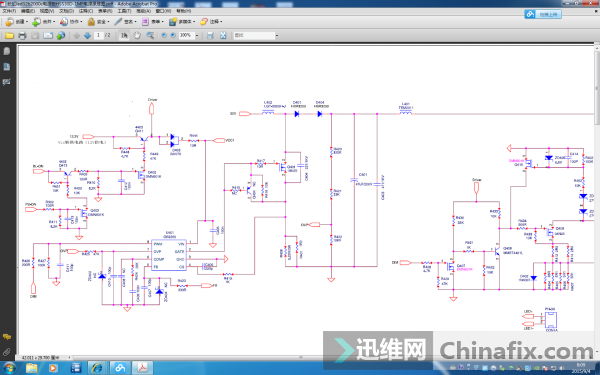Open the File (文件) menu
The width and height of the screenshot is (600, 375).
coord(9,11)
